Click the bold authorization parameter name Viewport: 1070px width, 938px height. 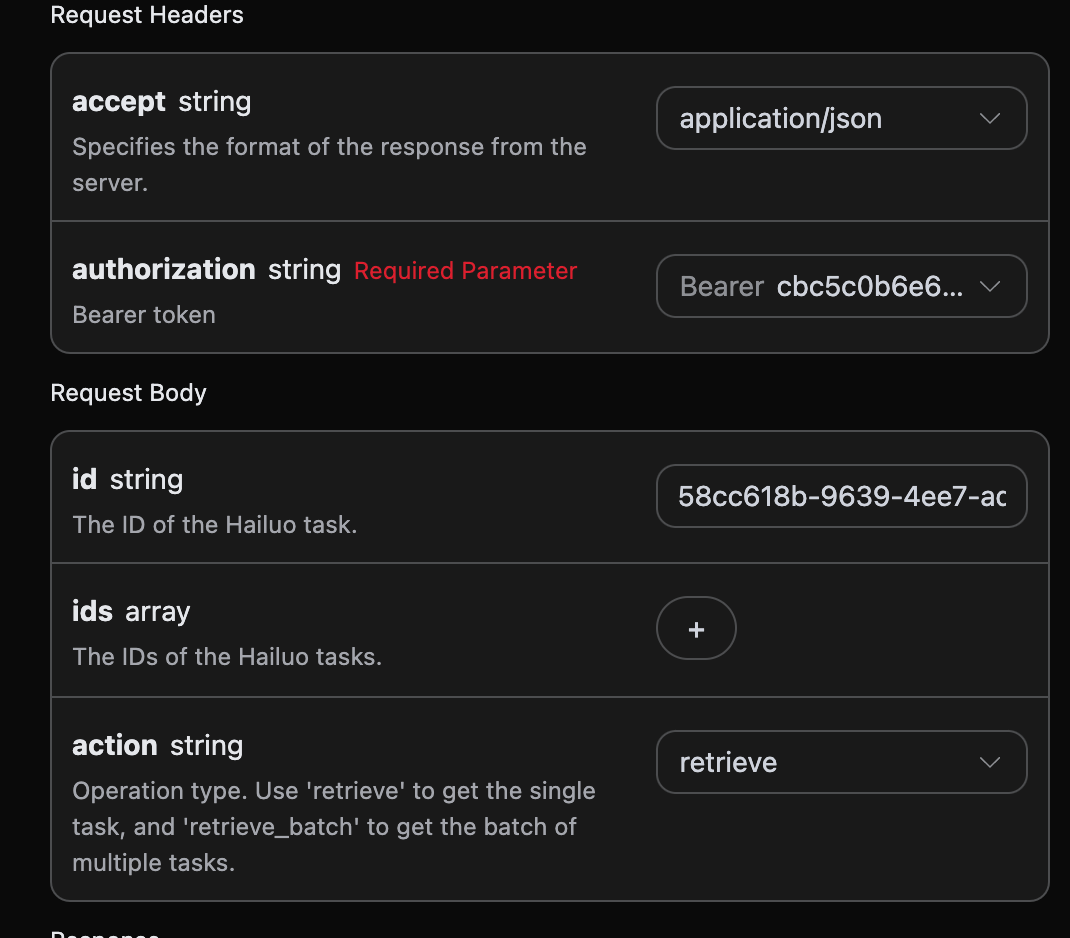pyautogui.click(x=164, y=270)
